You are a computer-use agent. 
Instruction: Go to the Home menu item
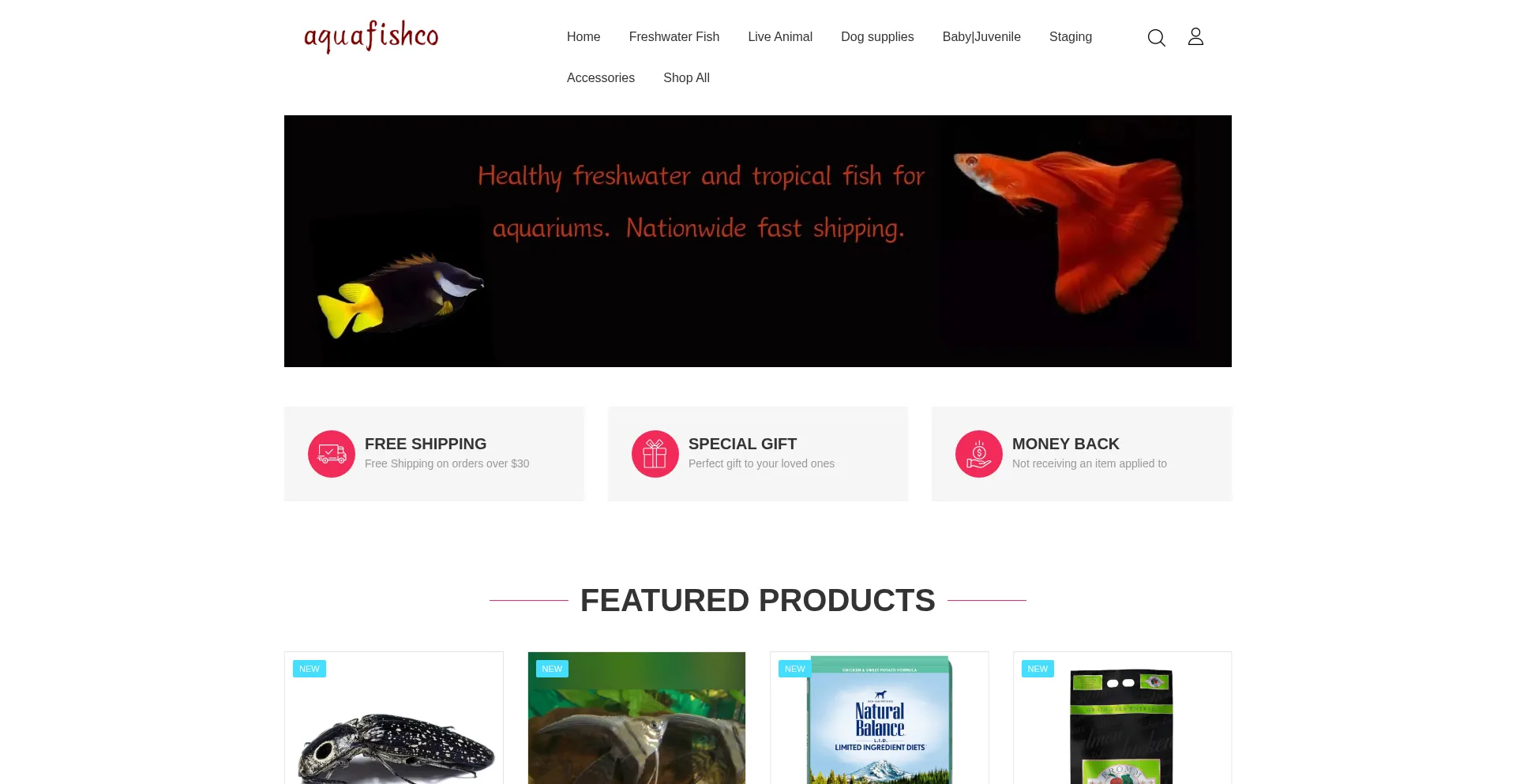tap(584, 36)
